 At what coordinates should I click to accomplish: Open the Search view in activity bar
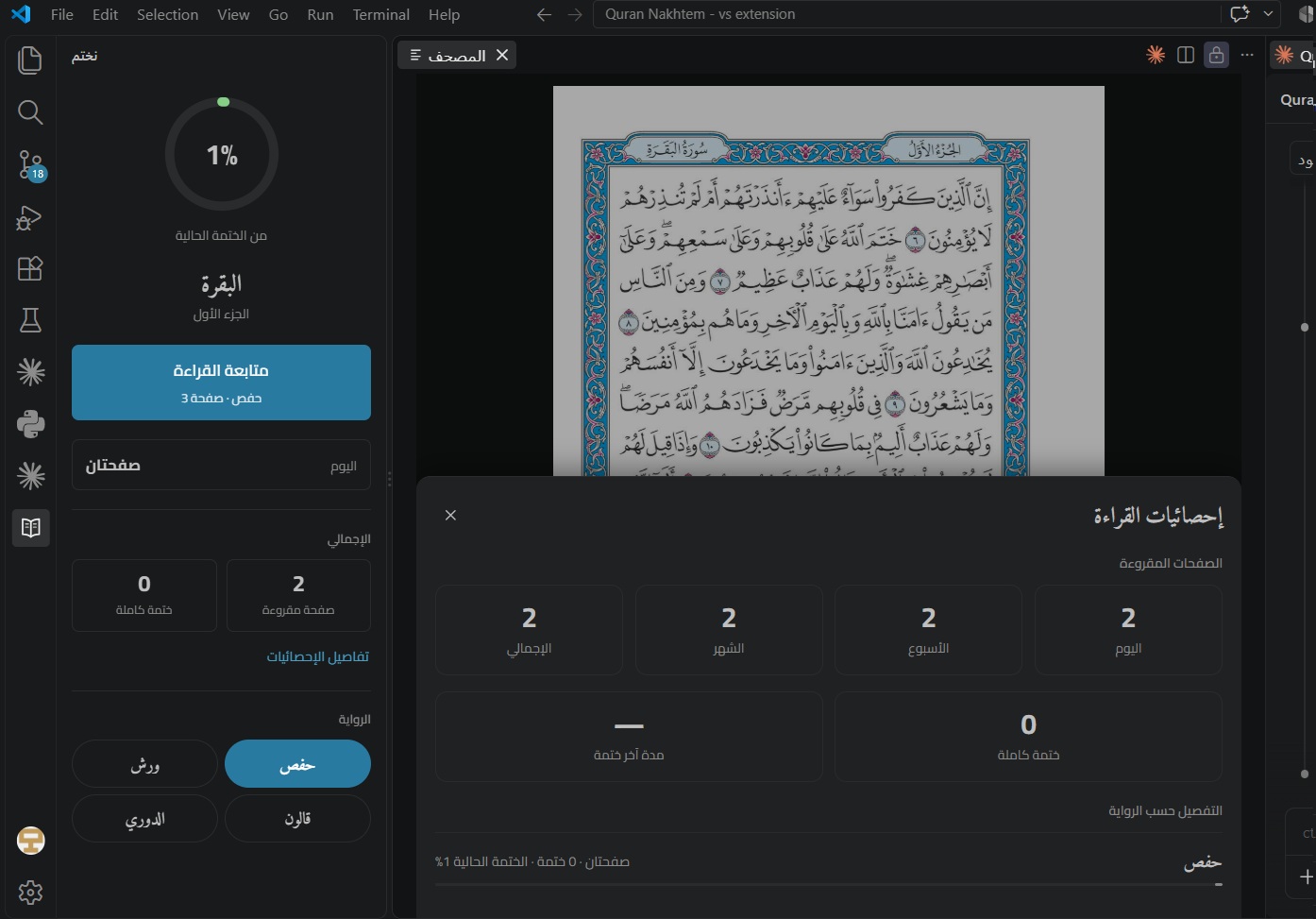[x=30, y=112]
